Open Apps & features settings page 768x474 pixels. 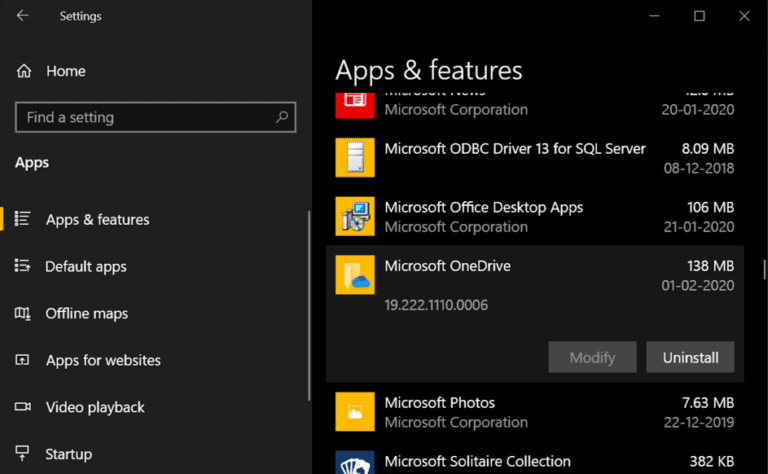154,219
